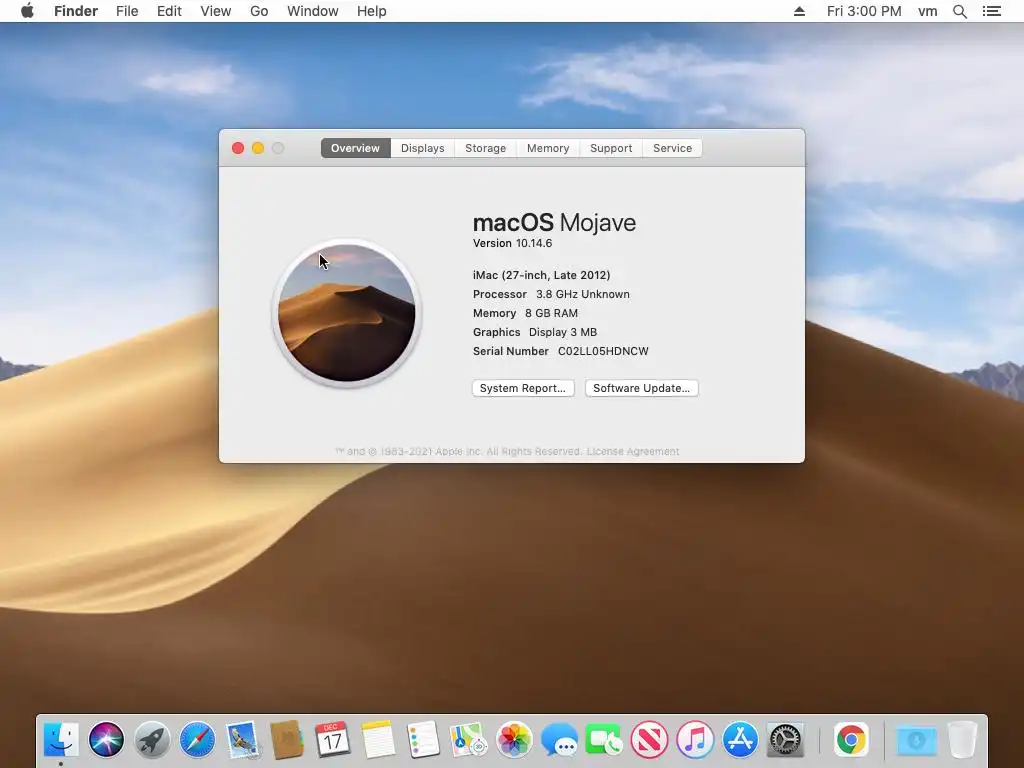Switch to the Storage tab
Viewport: 1024px width, 768px height.
tap(485, 148)
